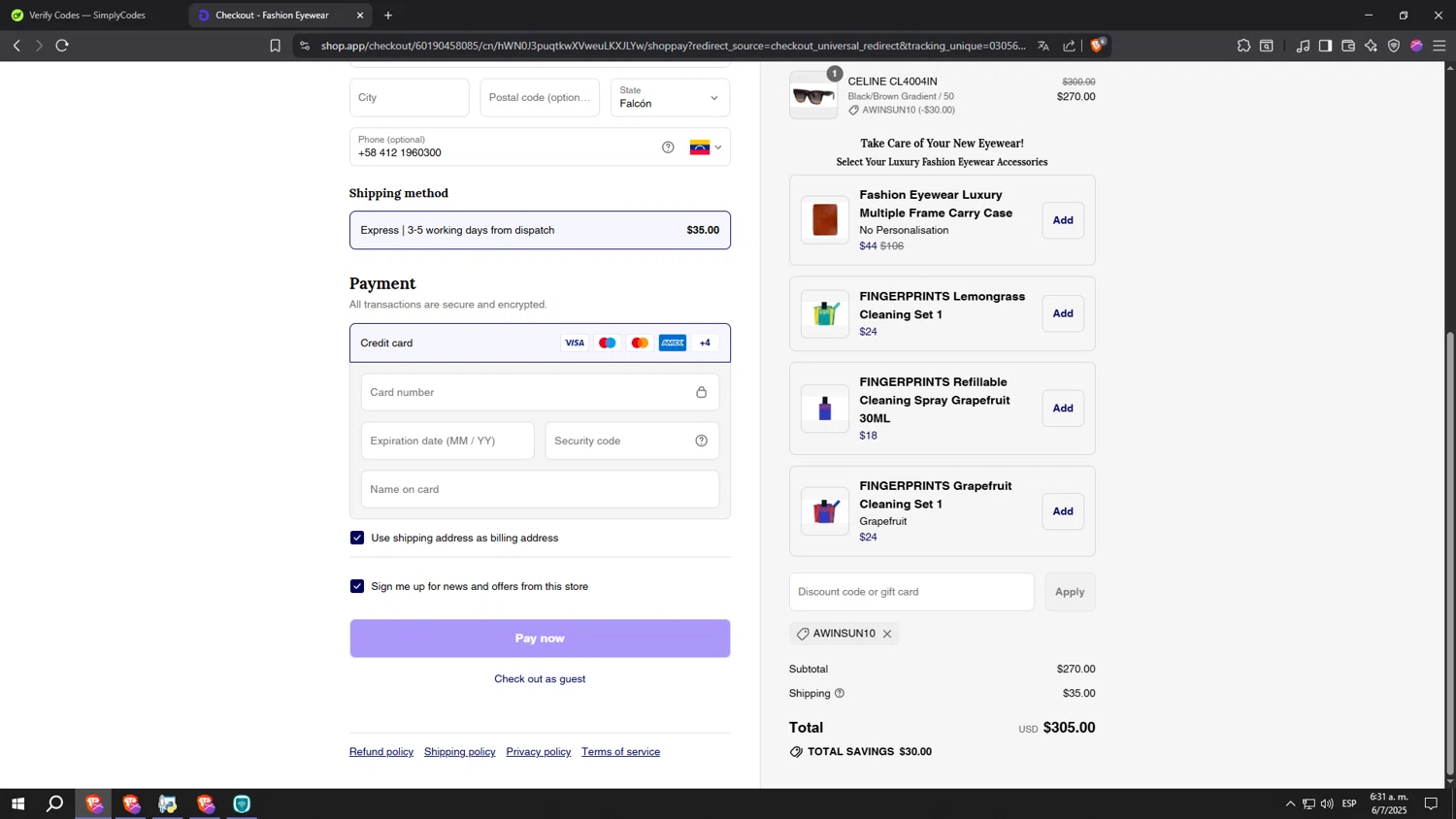Image resolution: width=1456 pixels, height=819 pixels.
Task: Add Lemongrass Cleaning Set 1
Action: click(x=1063, y=313)
